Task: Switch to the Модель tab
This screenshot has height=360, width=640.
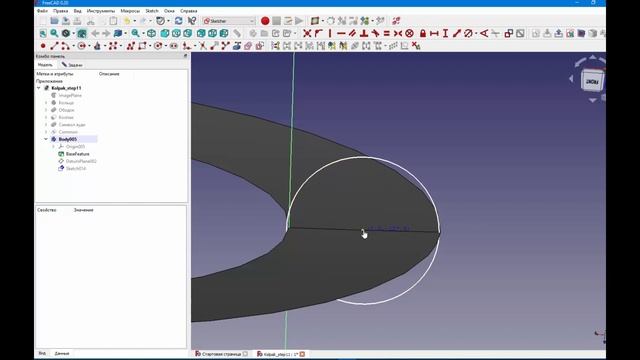Action: click(45, 65)
